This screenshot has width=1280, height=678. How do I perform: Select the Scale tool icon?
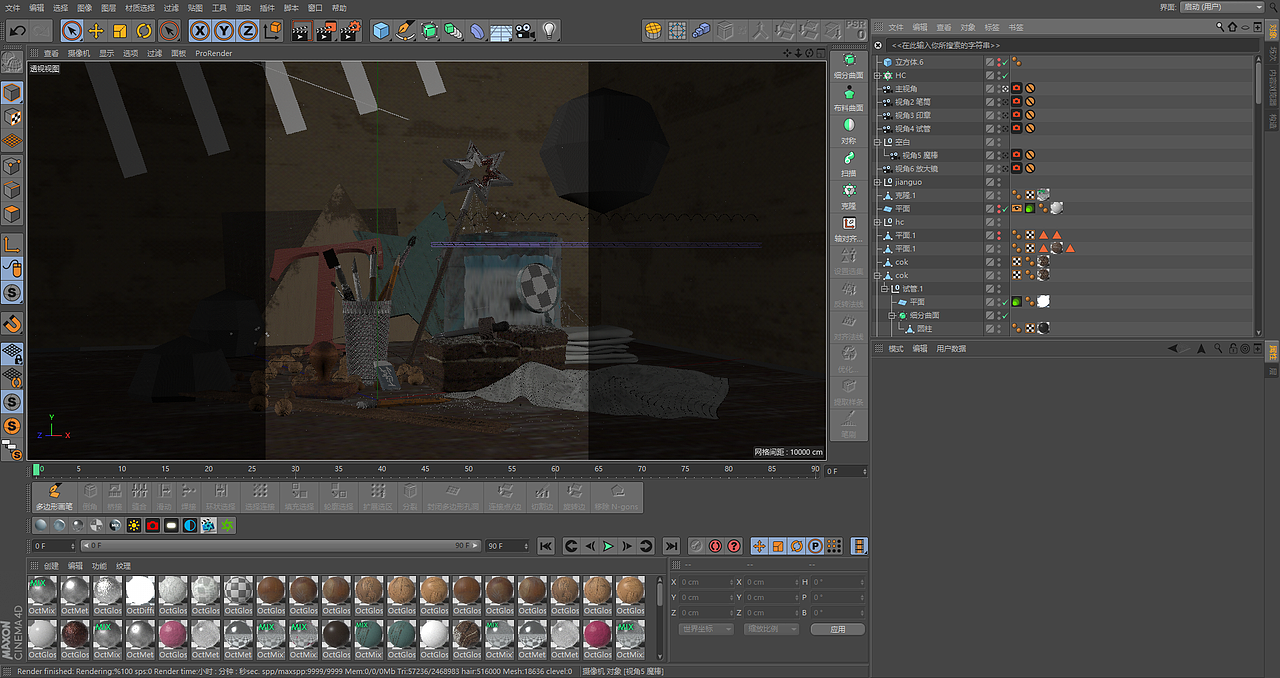(120, 31)
